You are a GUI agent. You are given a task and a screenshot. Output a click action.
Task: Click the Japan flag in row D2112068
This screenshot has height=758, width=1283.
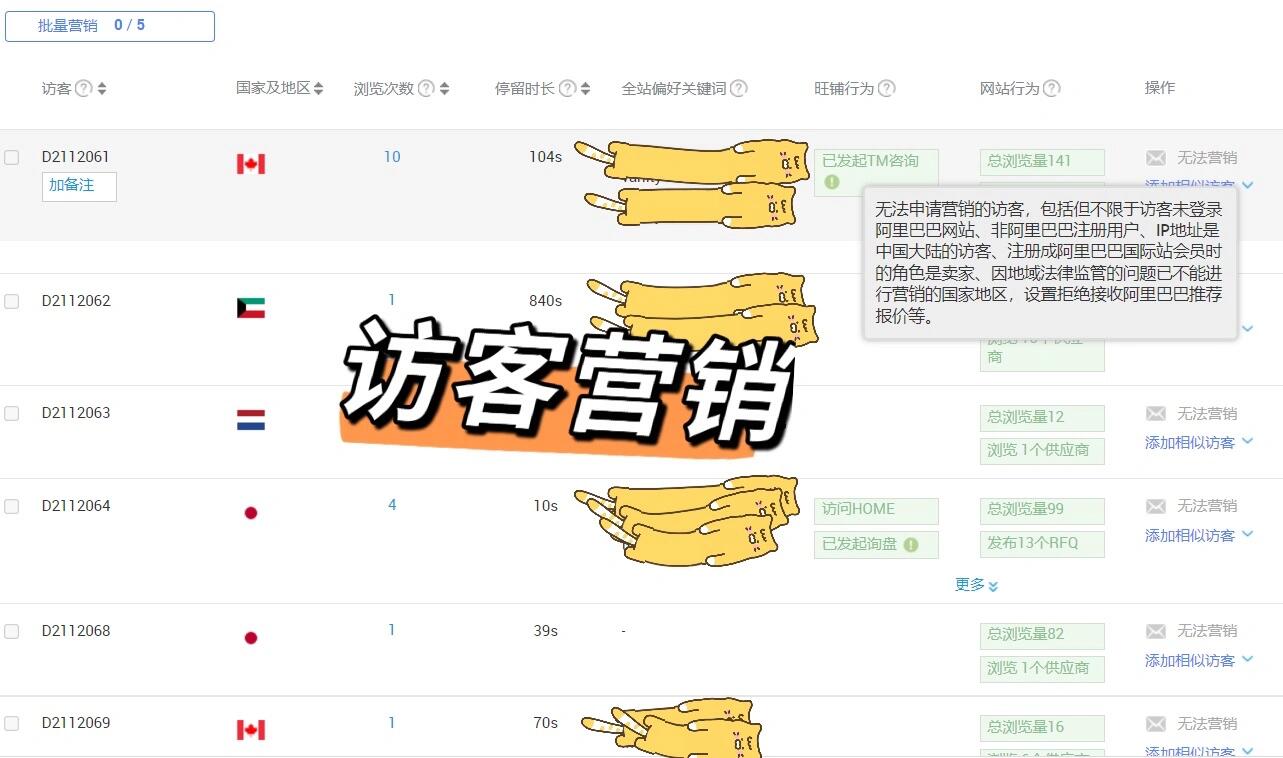pos(251,638)
